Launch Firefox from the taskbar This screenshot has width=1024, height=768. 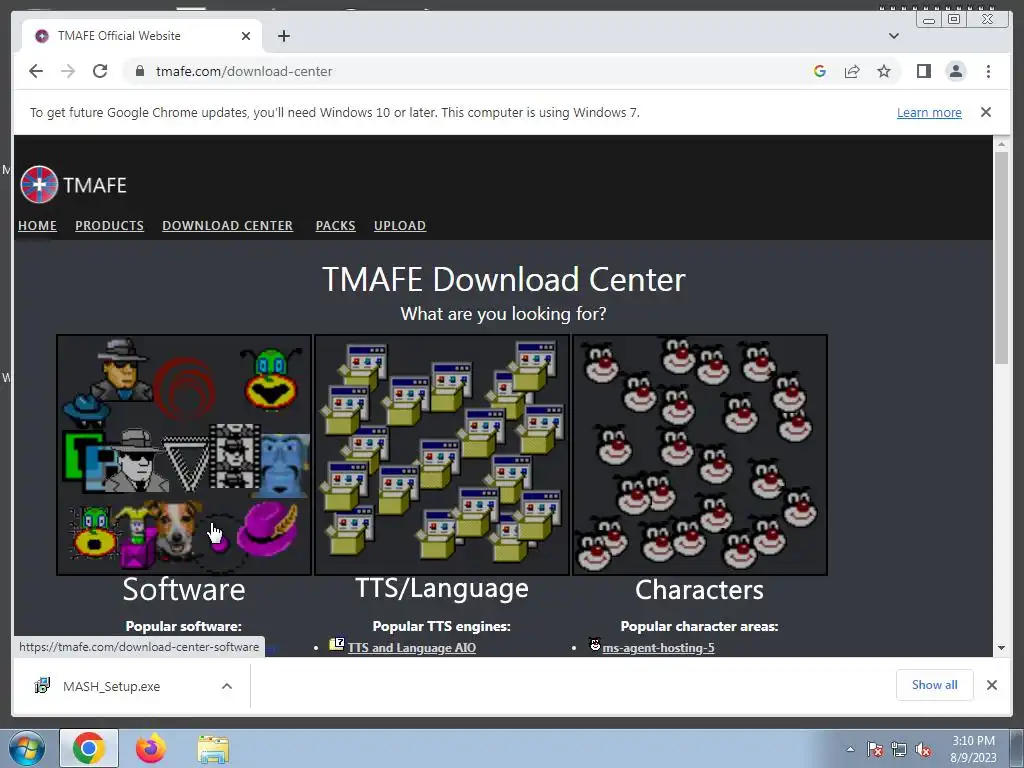(x=151, y=748)
